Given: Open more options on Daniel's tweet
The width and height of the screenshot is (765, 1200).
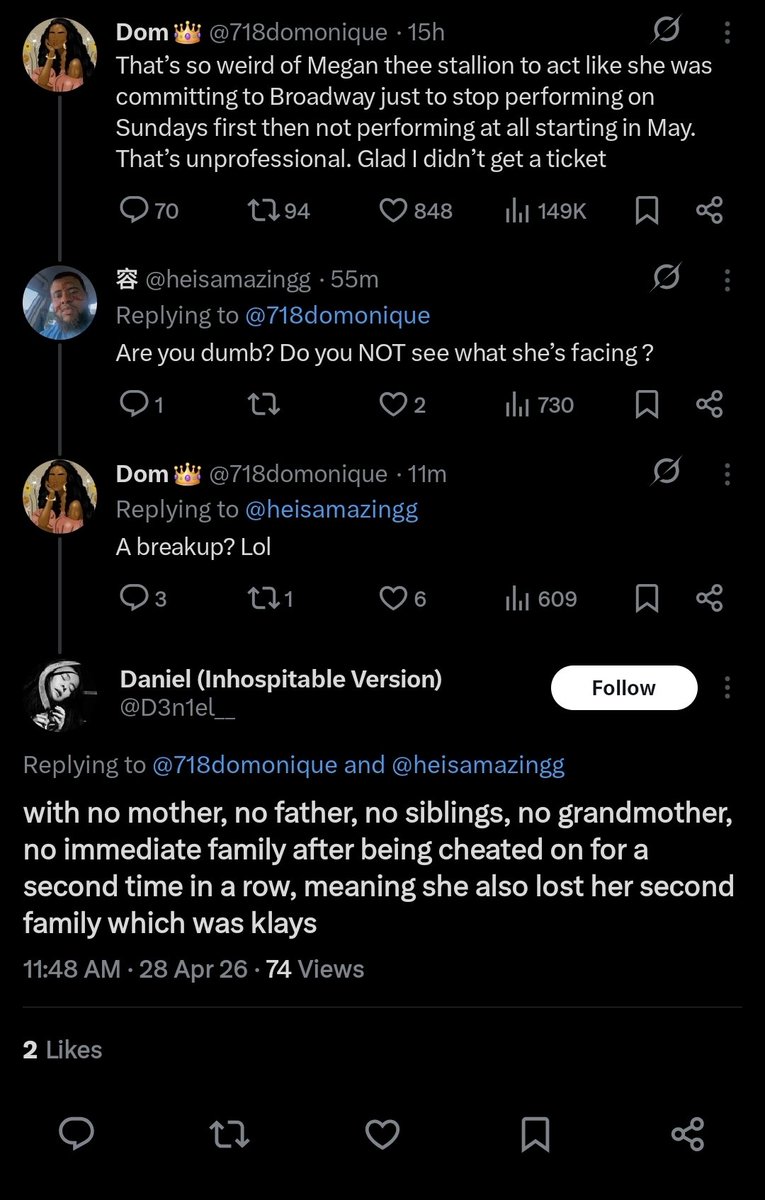Looking at the screenshot, I should [x=727, y=688].
